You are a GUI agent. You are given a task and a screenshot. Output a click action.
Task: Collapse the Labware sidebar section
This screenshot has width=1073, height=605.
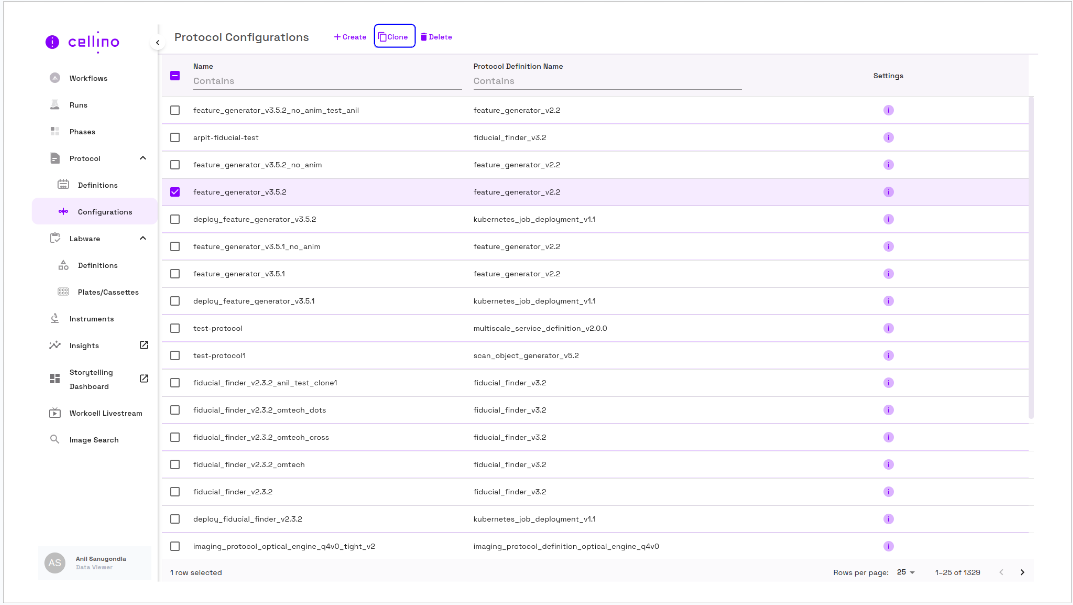pyautogui.click(x=142, y=238)
